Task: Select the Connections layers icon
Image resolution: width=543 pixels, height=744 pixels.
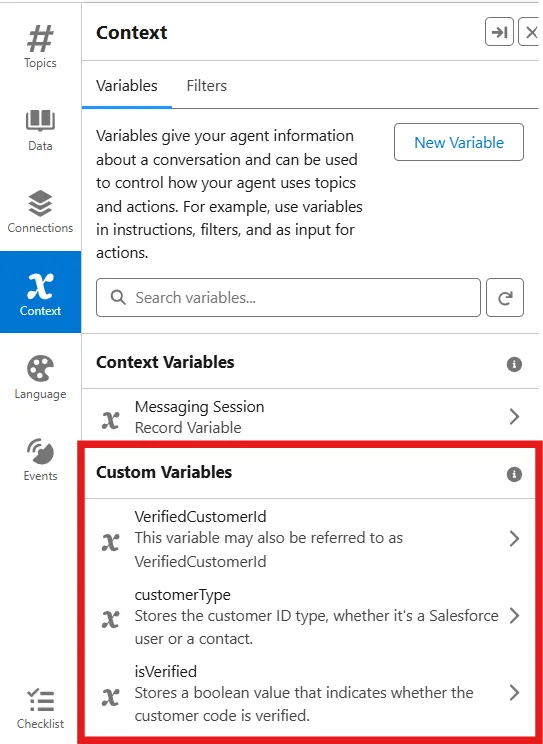Action: [x=40, y=203]
